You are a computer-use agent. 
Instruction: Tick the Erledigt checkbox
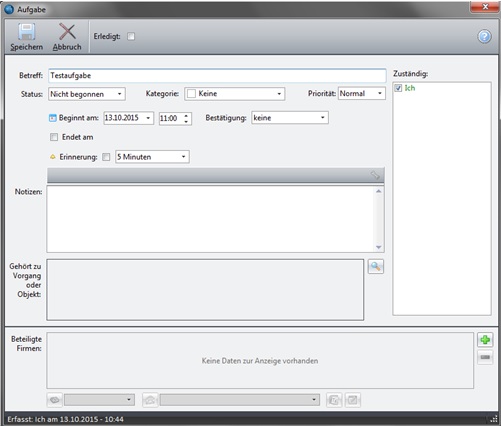(x=131, y=36)
